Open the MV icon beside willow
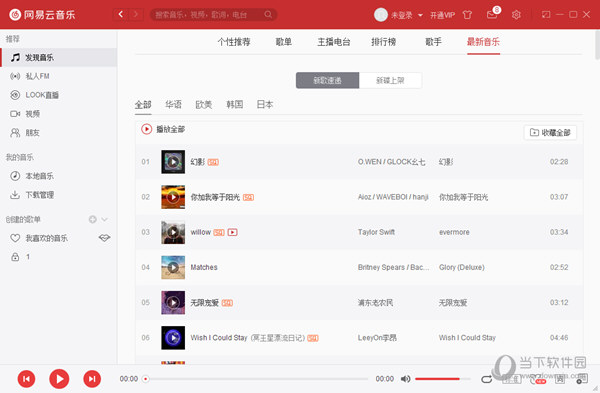The height and width of the screenshot is (393, 600). [233, 232]
